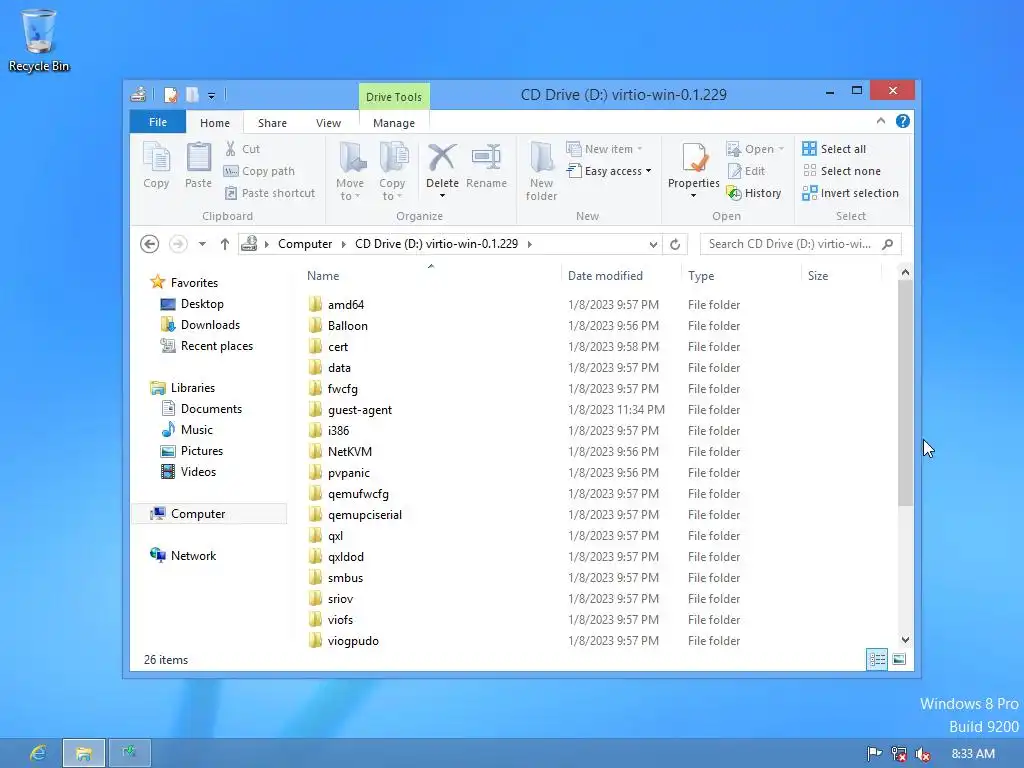
Task: Go up one level with Up arrow
Action: pyautogui.click(x=225, y=244)
